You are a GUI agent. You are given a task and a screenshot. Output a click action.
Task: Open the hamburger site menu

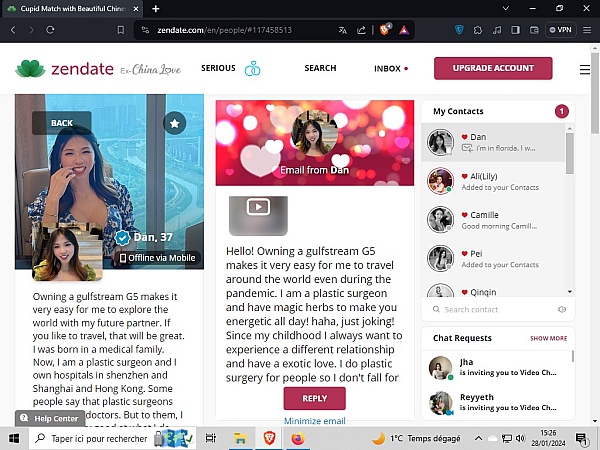585,69
